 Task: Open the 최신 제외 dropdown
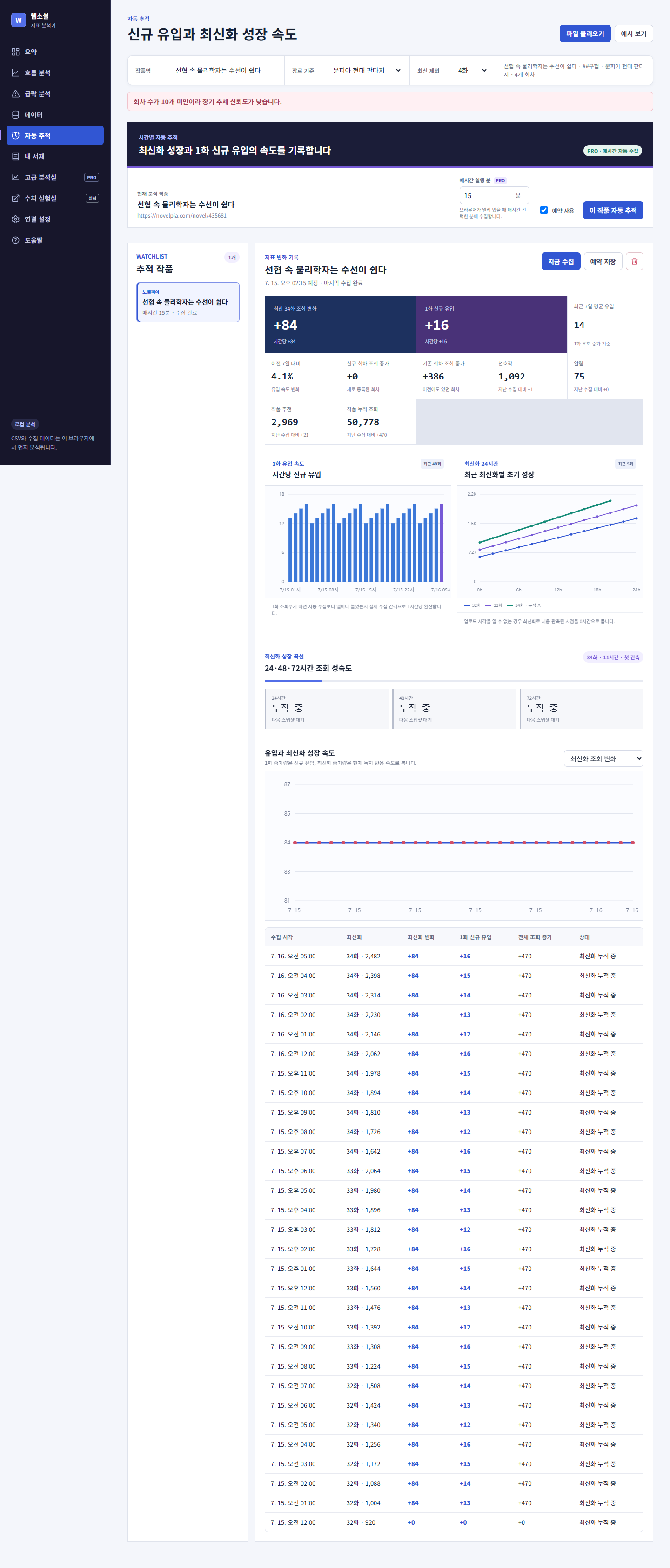pos(471,71)
